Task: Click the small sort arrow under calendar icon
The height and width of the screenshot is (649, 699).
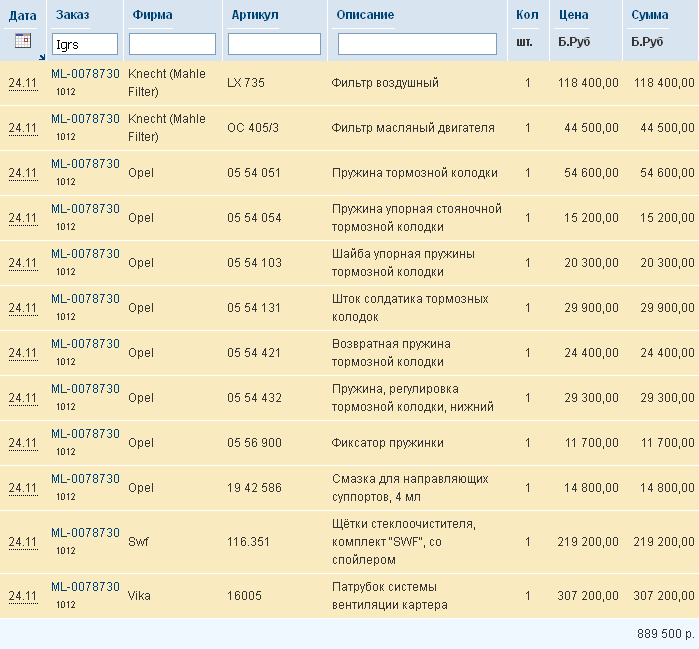Action: pyautogui.click(x=42, y=57)
